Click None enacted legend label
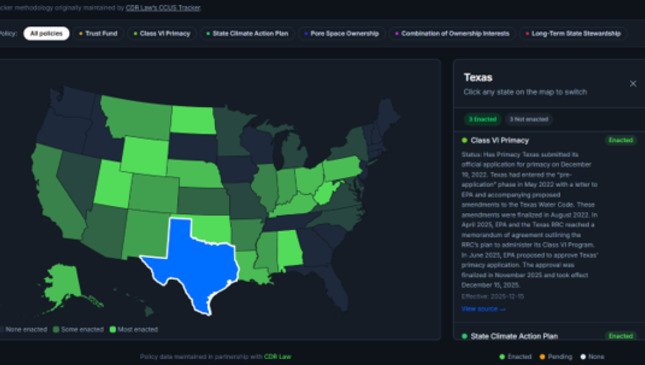645x365 pixels. [x=26, y=330]
